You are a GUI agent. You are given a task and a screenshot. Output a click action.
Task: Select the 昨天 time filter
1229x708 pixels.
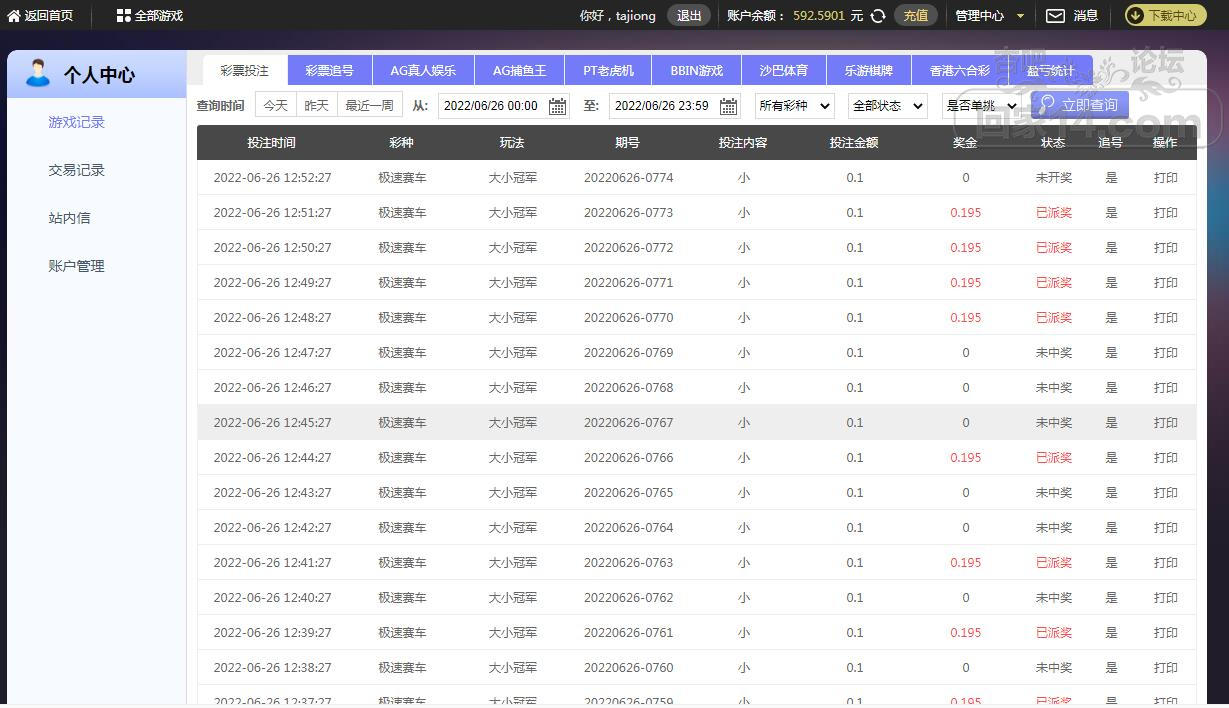click(x=316, y=105)
